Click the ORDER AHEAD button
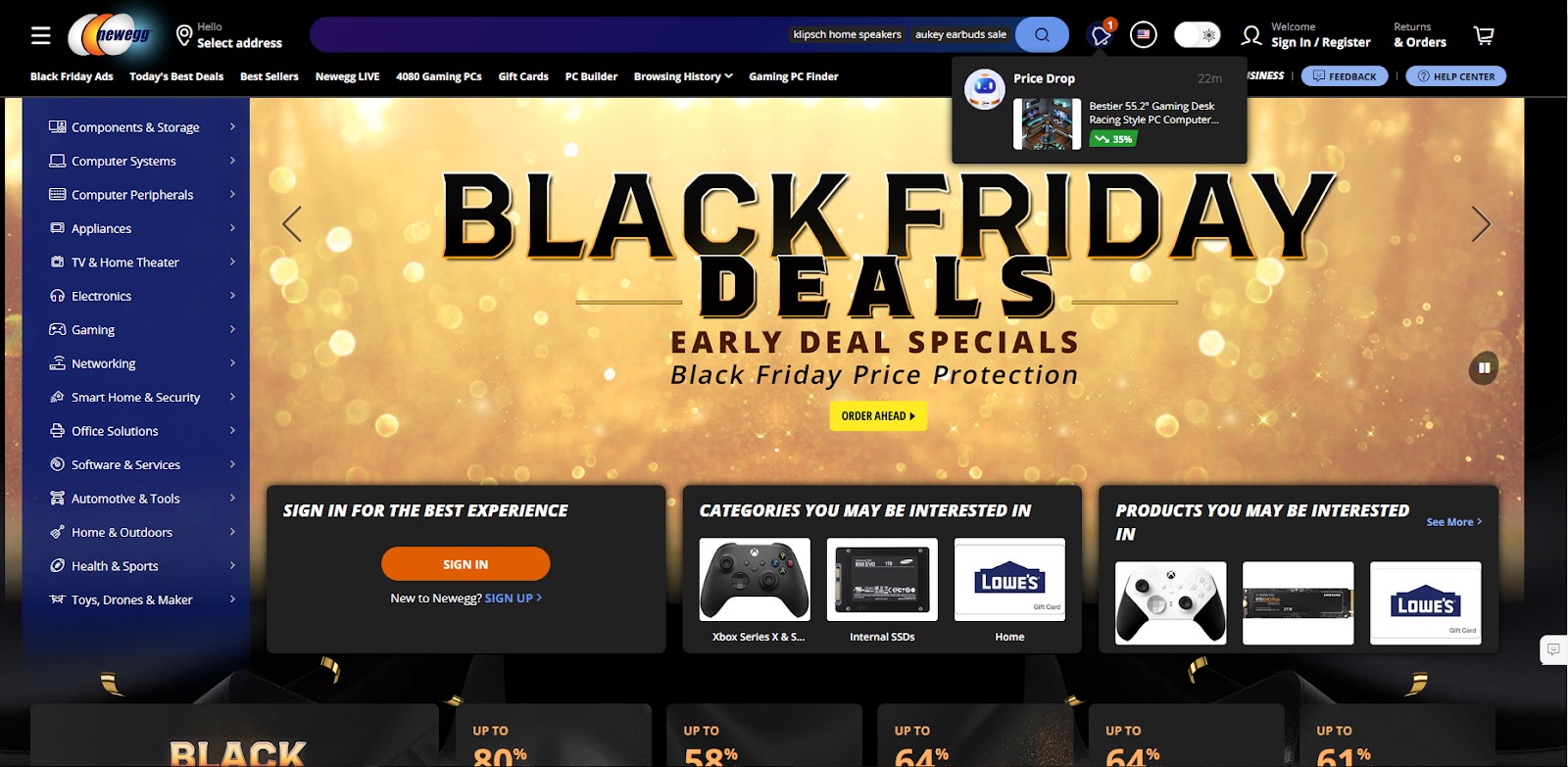Screen dimensions: 1568x767 pyautogui.click(x=878, y=415)
